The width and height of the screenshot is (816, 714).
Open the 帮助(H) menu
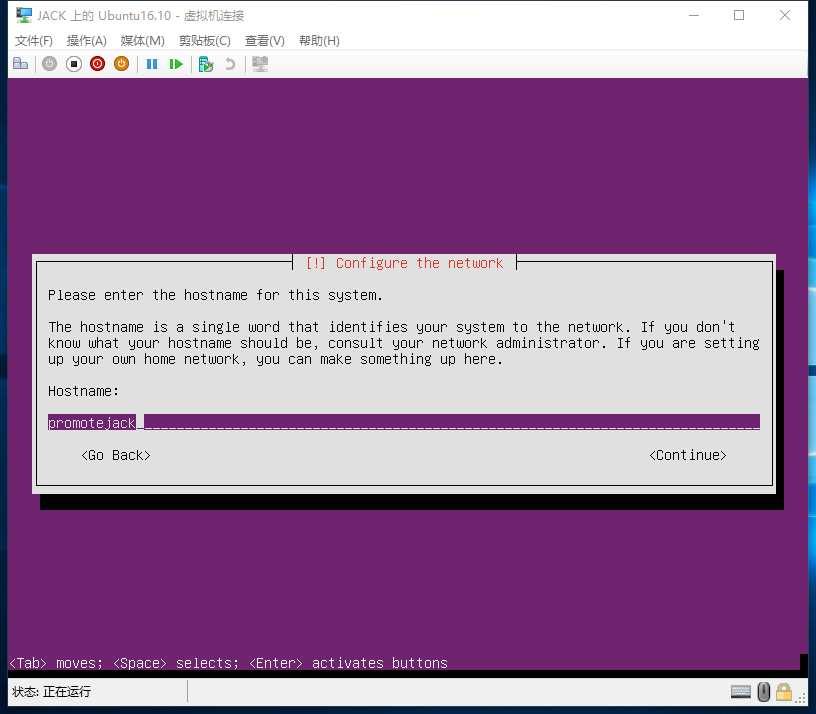(319, 41)
